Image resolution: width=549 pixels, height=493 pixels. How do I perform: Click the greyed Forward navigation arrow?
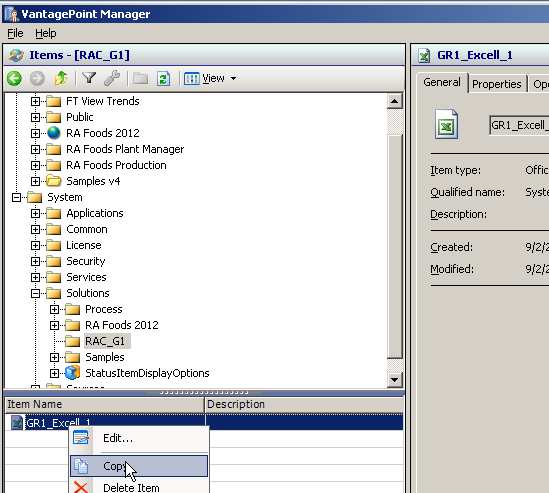(x=37, y=78)
